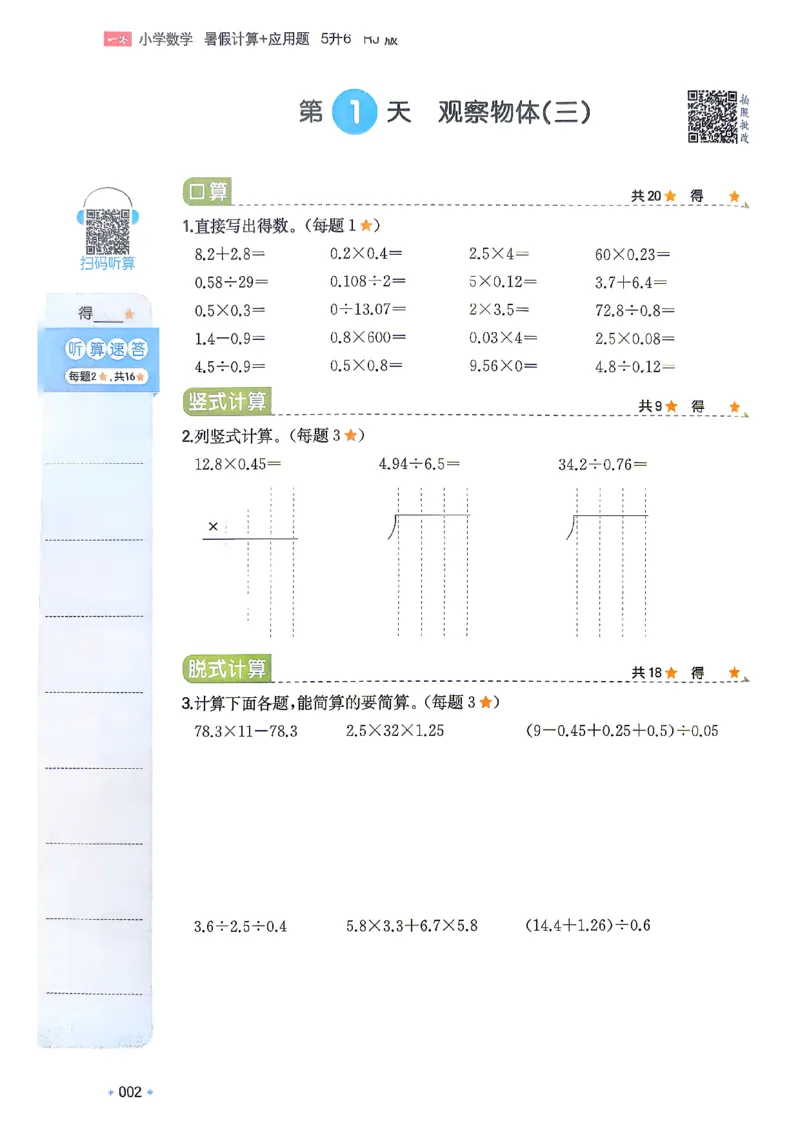
Task: Click the problem 5×0.12=
Action: (503, 282)
